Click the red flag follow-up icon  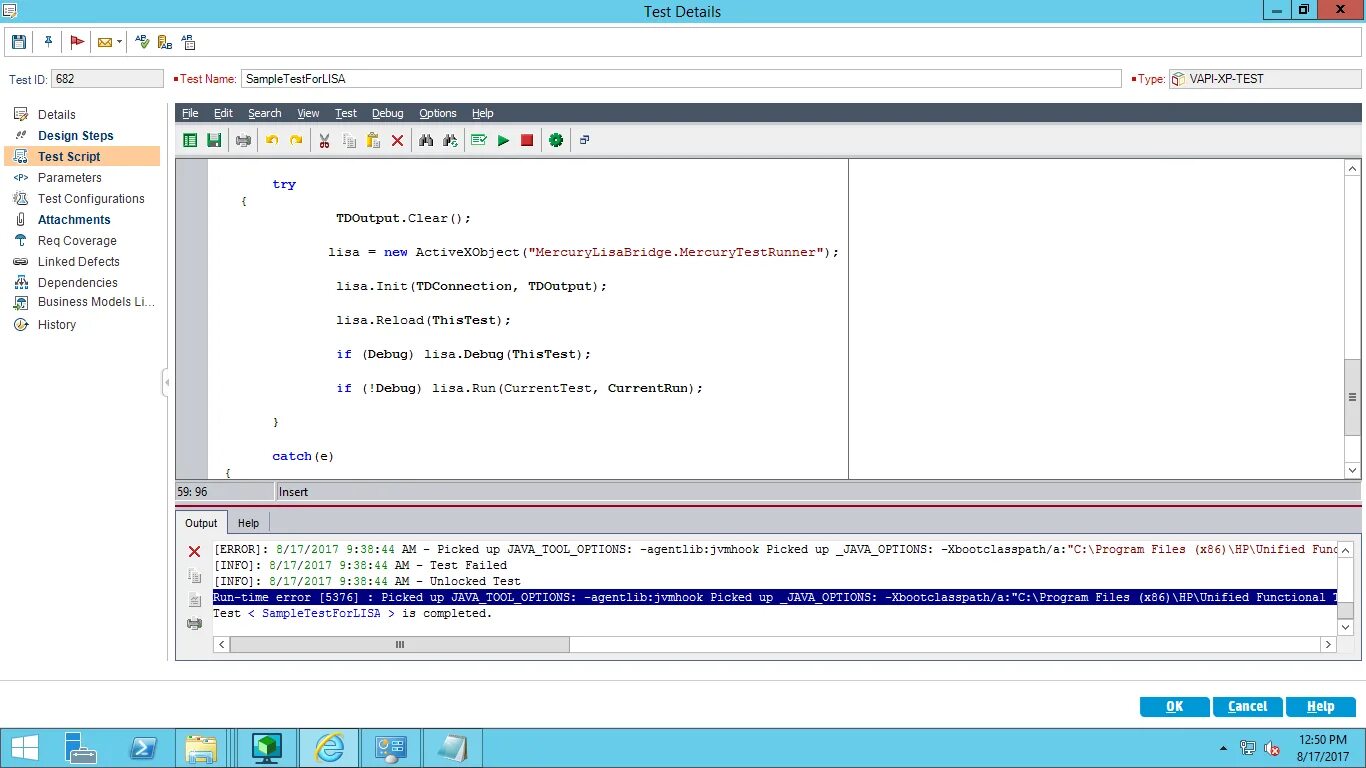77,42
